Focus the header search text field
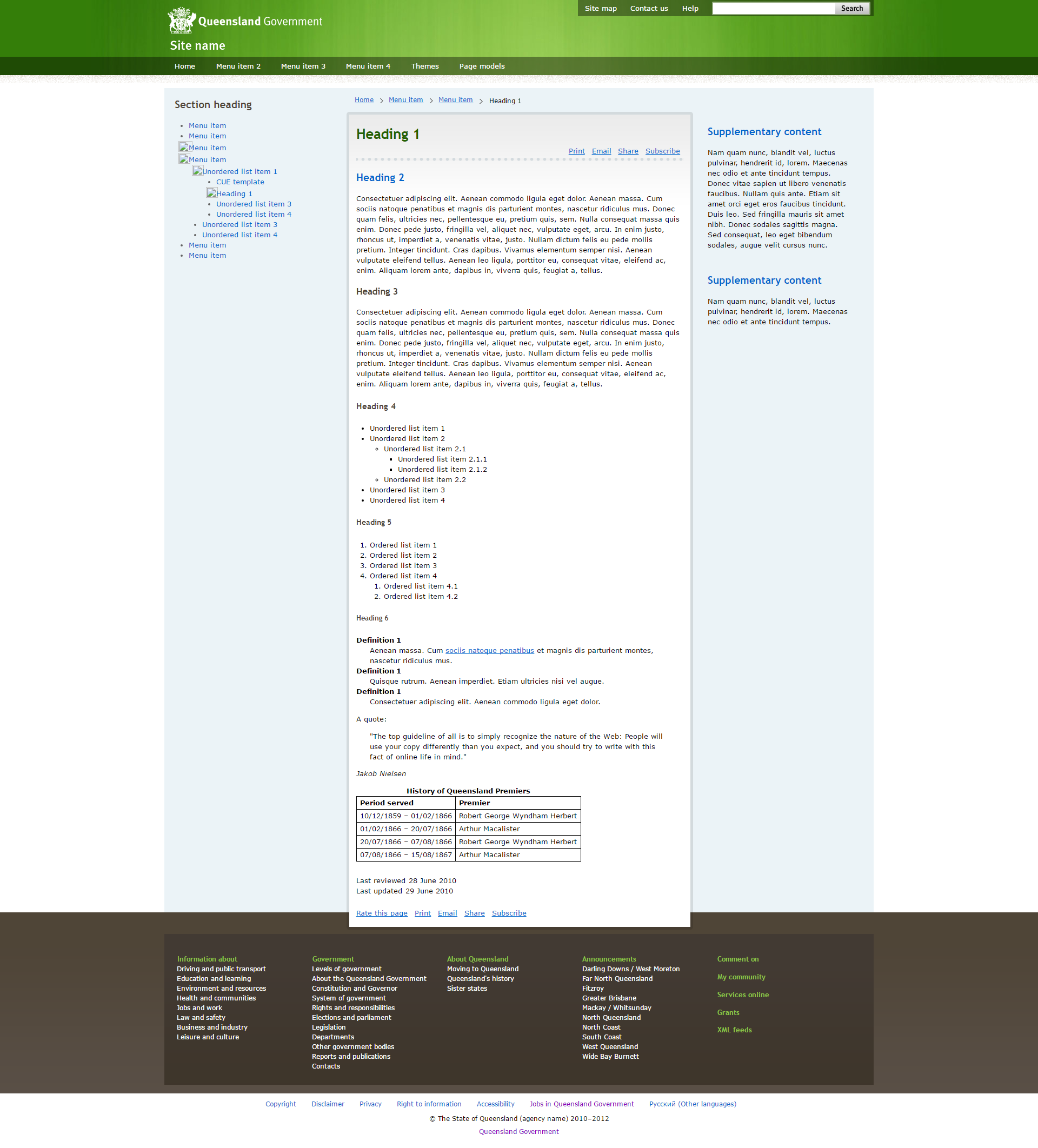This screenshot has height=1148, width=1038. (x=773, y=8)
